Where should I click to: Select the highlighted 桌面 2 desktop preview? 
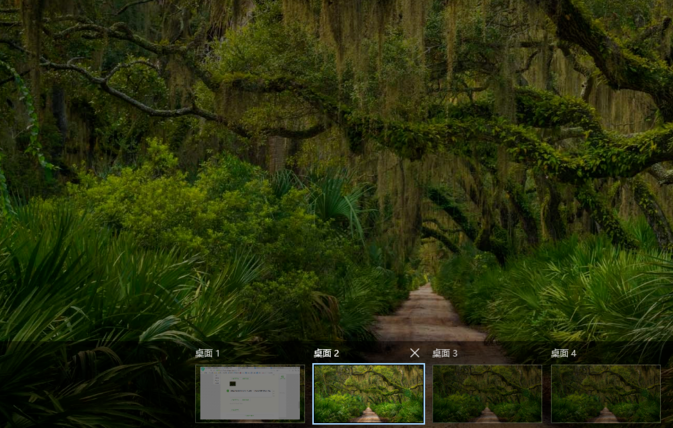point(368,393)
